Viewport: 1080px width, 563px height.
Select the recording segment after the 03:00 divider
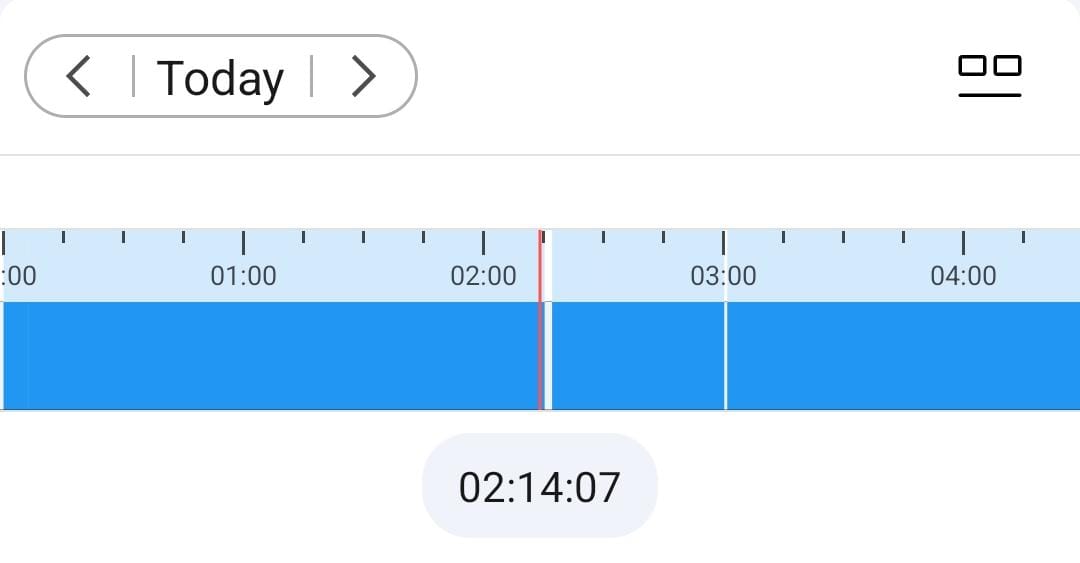pyautogui.click(x=900, y=356)
